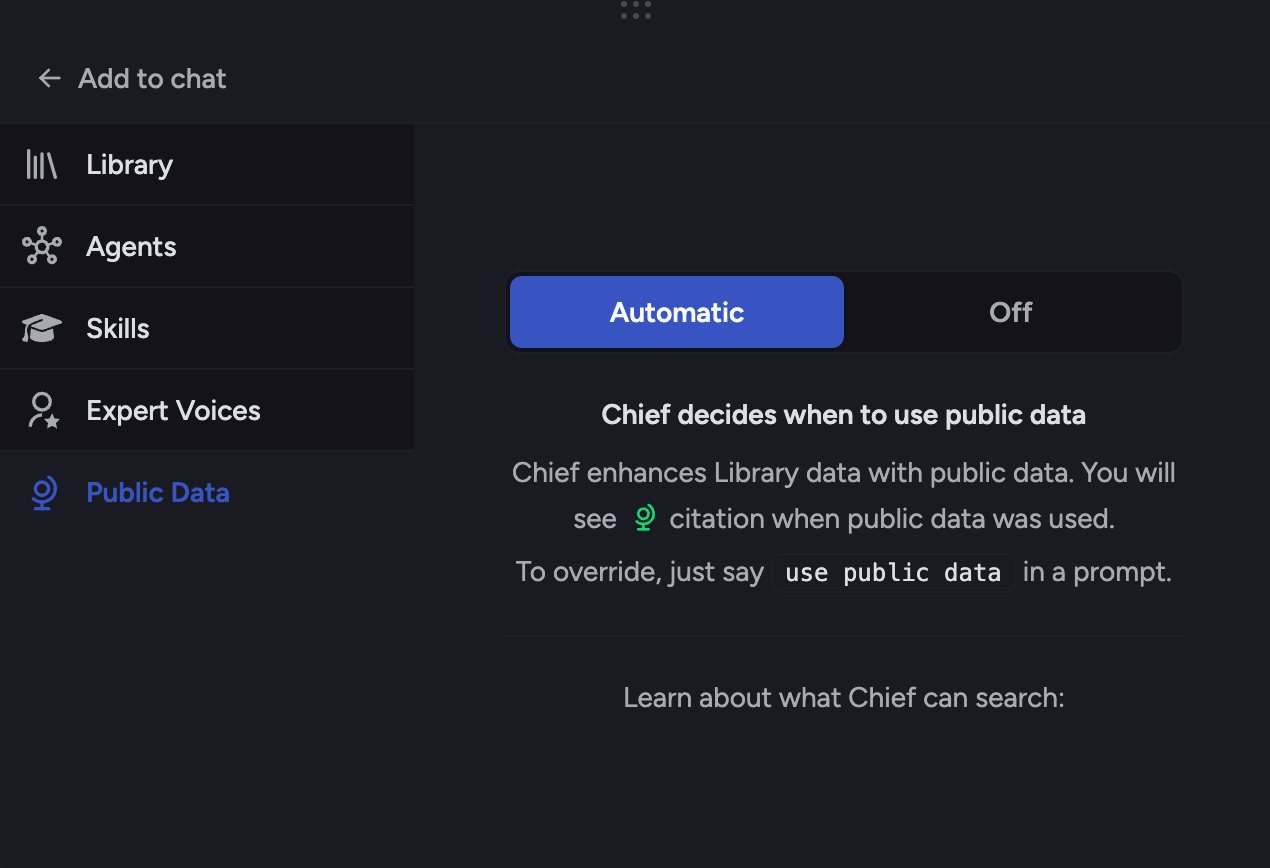Click 'Learn about what Chief can search:' text
Viewport: 1270px width, 868px height.
[x=844, y=697]
